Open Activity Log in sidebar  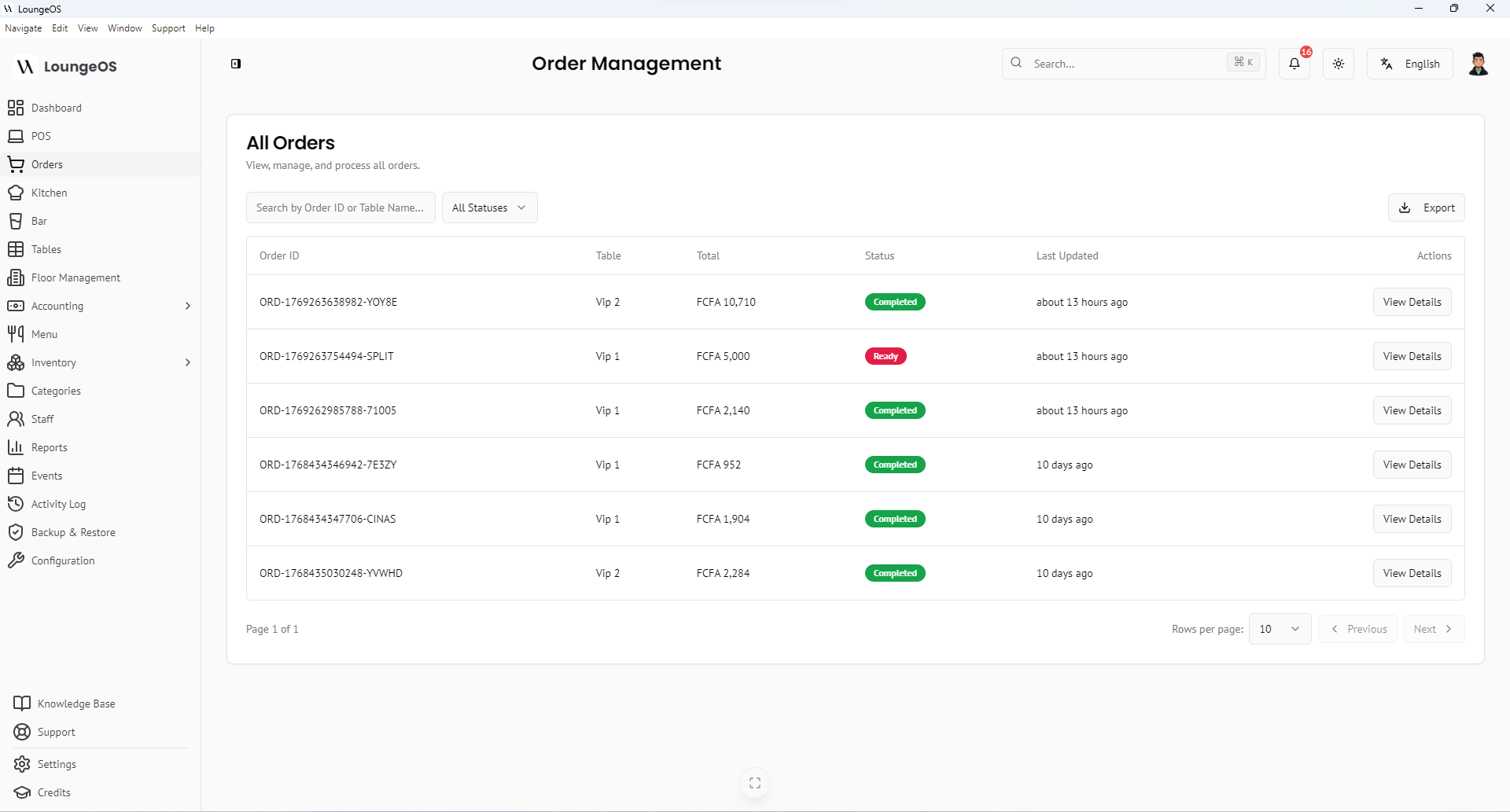(58, 504)
